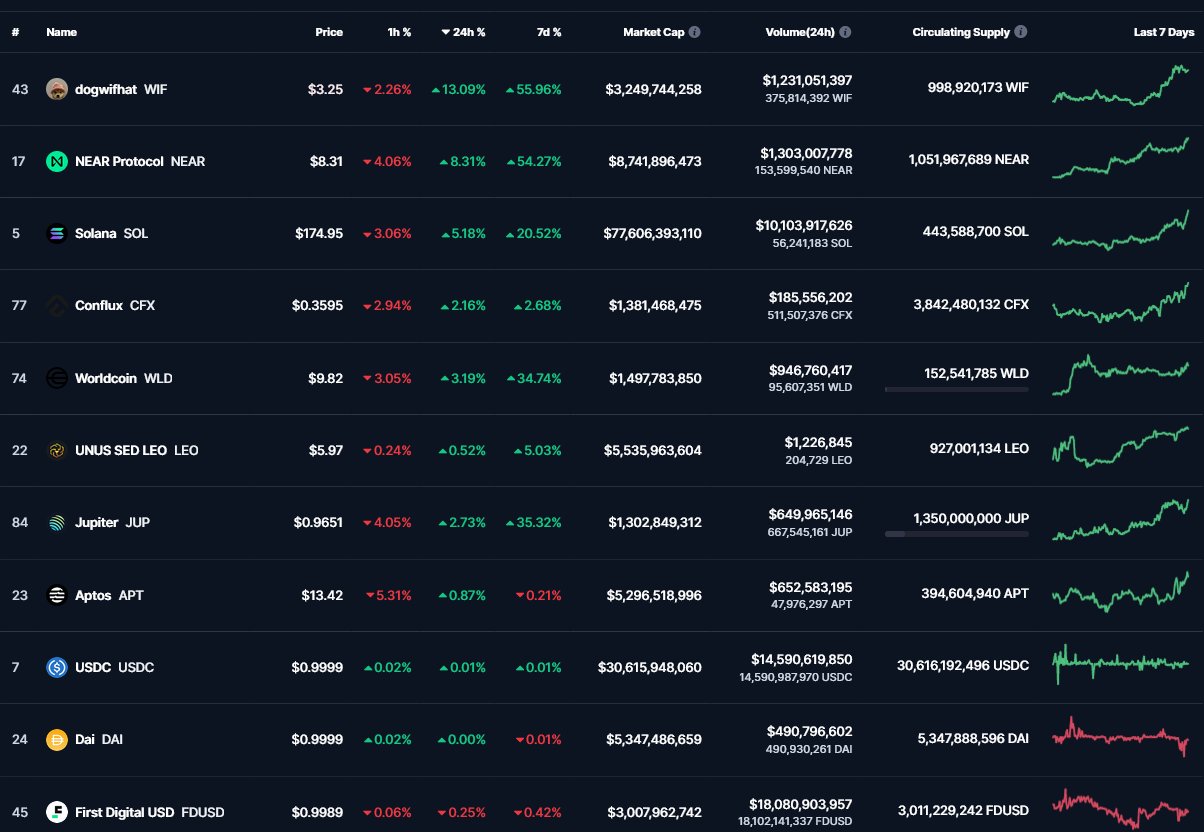Open First Digital USD 7-day sparkline chart
The width and height of the screenshot is (1204, 832).
point(1120,808)
